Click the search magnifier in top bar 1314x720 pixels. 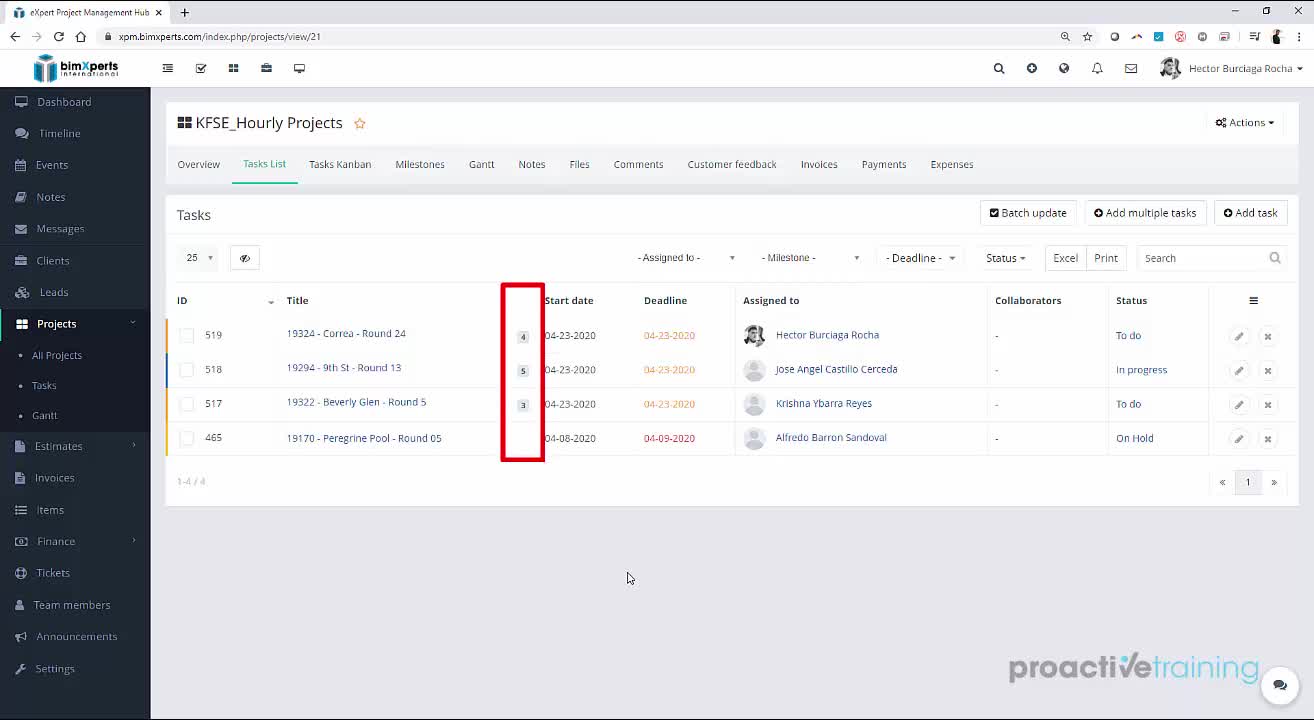(999, 68)
